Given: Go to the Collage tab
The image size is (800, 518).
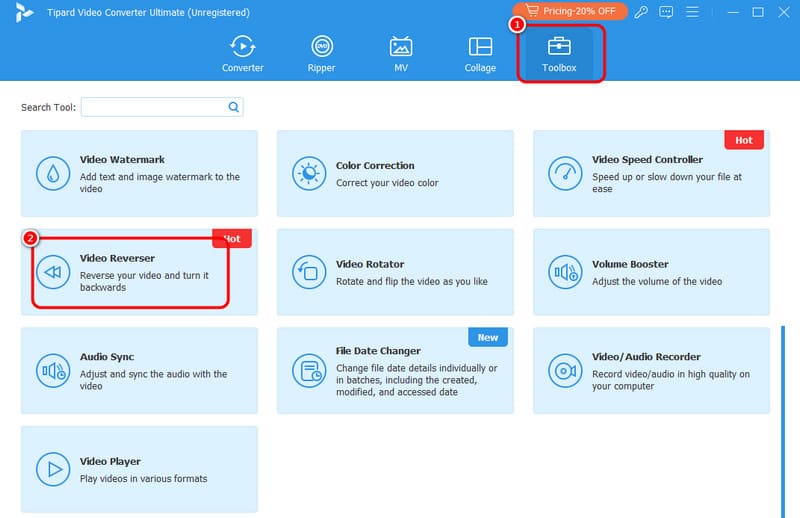Looking at the screenshot, I should pyautogui.click(x=480, y=54).
